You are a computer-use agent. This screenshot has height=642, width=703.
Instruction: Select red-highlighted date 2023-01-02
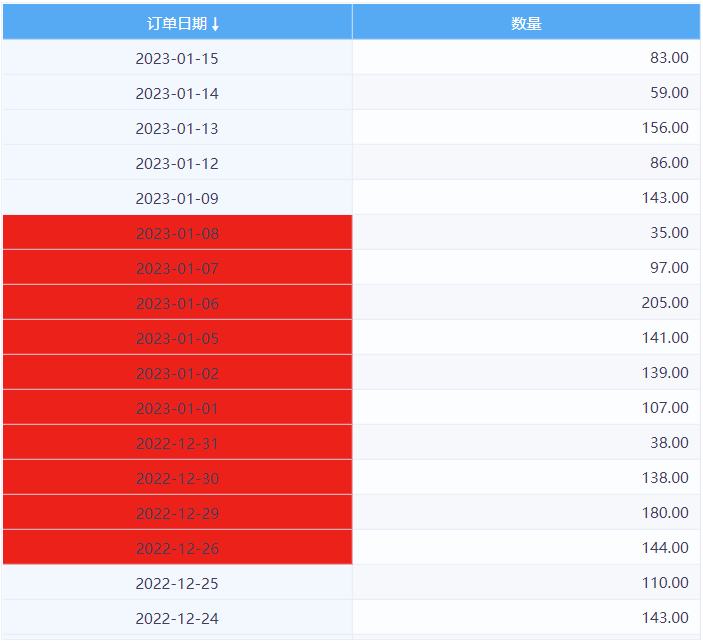[x=177, y=373]
